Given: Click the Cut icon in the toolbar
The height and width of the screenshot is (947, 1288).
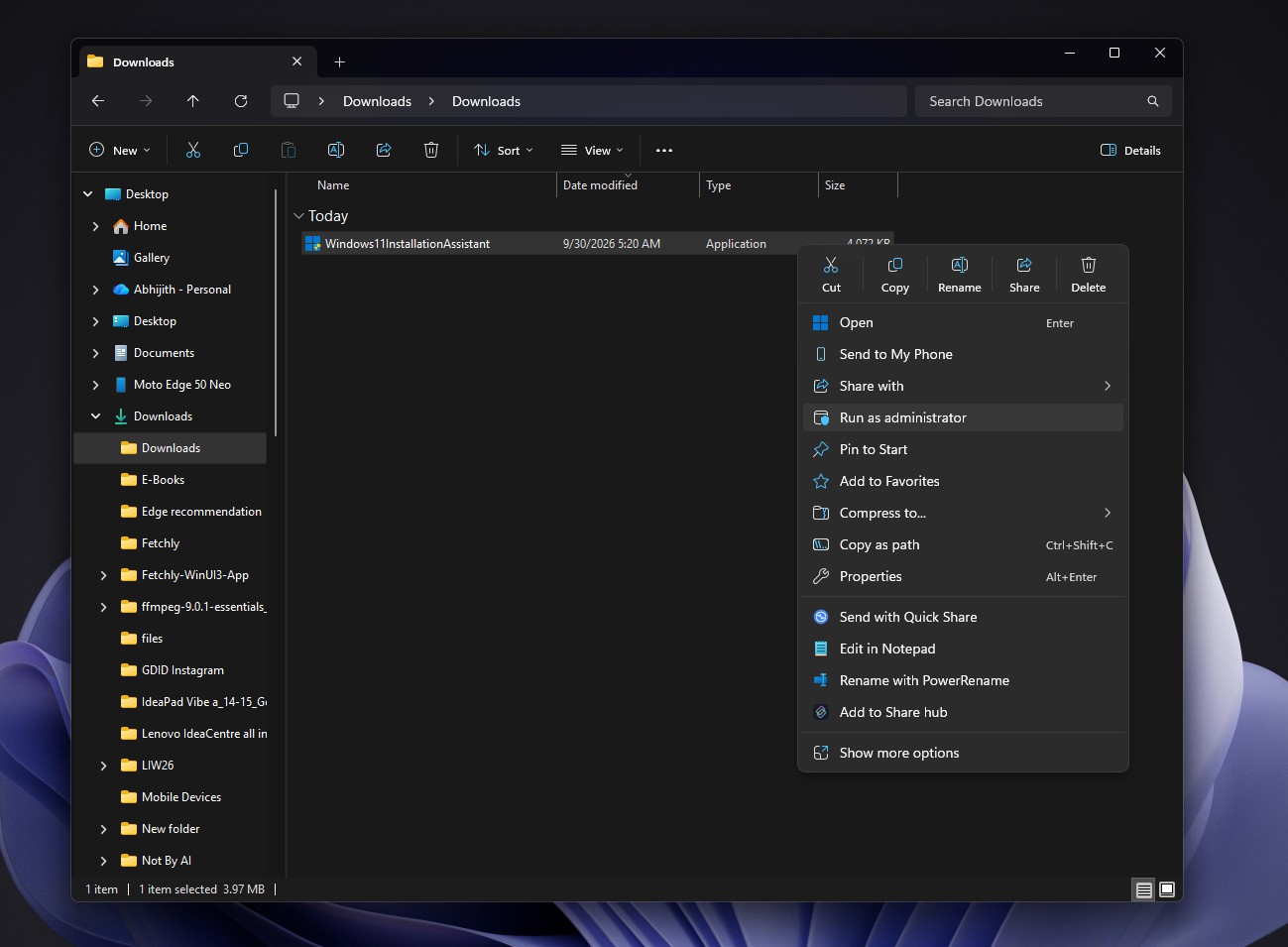Looking at the screenshot, I should (x=193, y=150).
